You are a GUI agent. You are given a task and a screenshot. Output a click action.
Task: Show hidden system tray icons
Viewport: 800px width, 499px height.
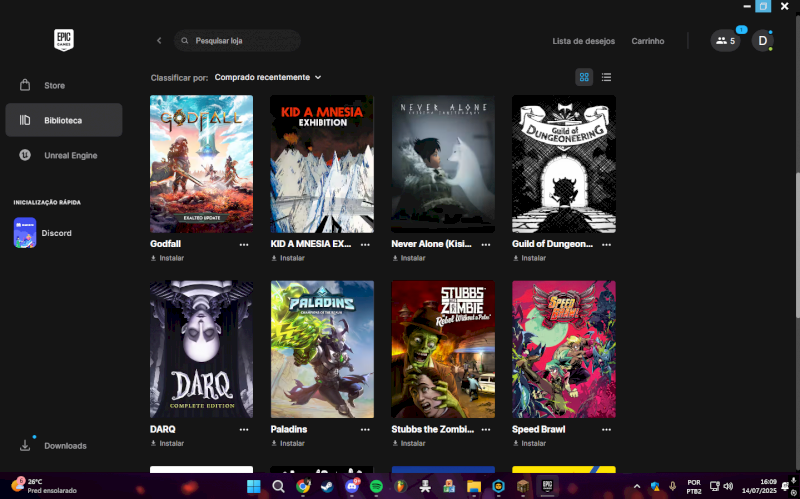637,487
